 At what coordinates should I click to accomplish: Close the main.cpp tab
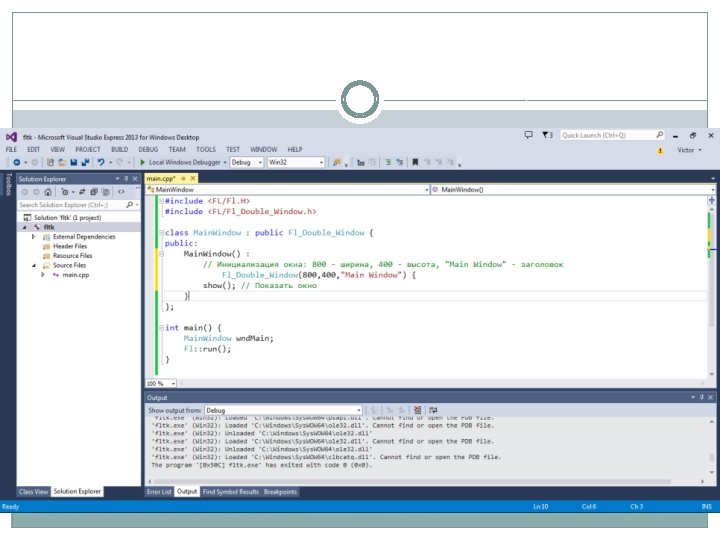(x=193, y=178)
